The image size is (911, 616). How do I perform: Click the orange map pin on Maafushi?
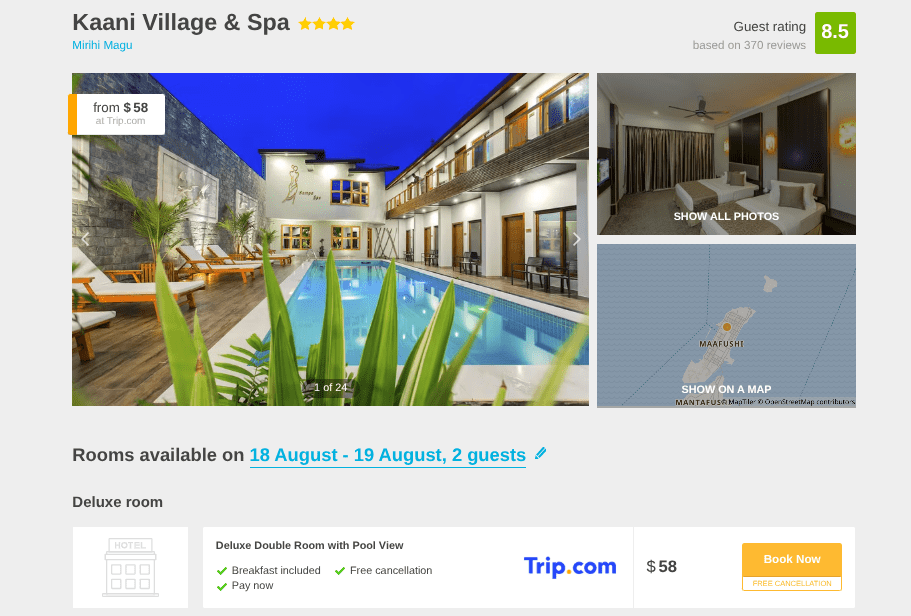coord(726,327)
